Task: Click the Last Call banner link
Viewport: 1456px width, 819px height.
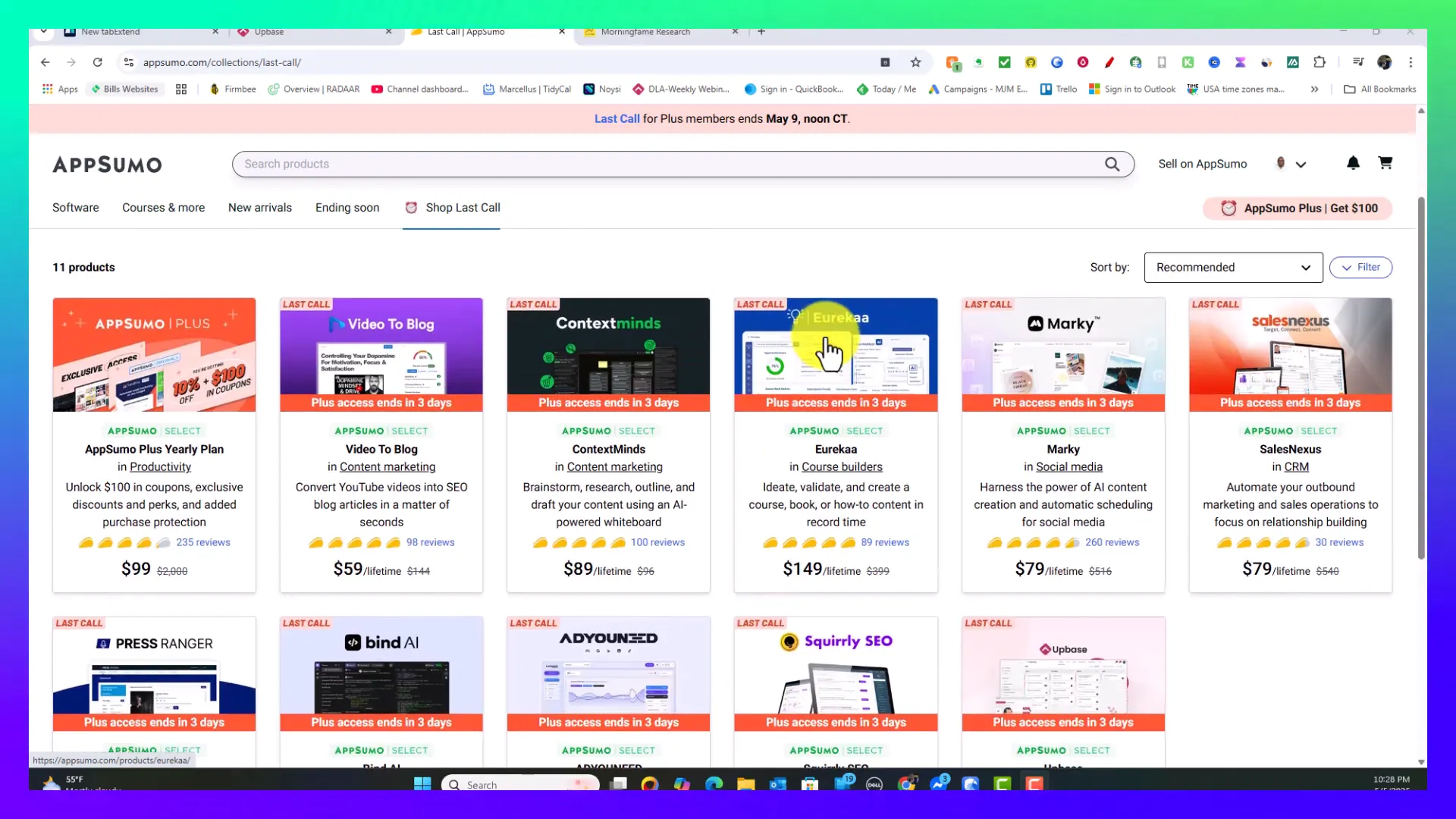Action: point(617,119)
